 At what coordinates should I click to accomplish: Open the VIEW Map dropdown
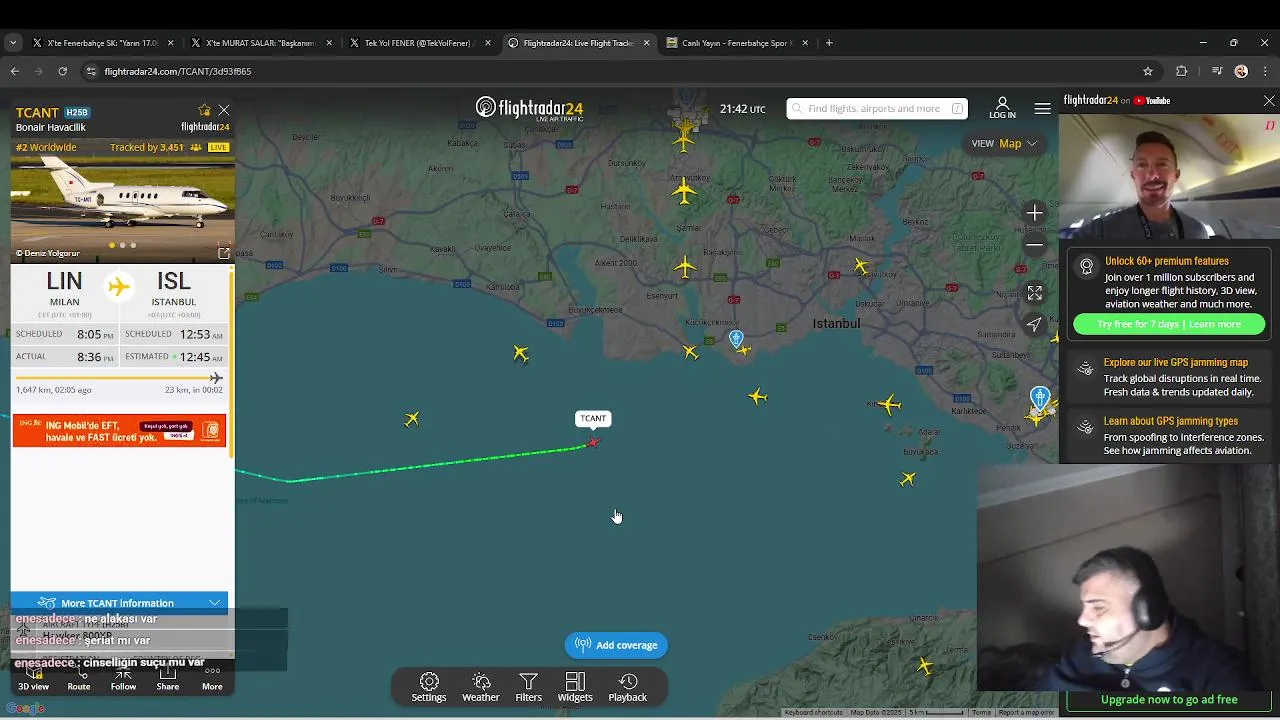[x=1005, y=143]
